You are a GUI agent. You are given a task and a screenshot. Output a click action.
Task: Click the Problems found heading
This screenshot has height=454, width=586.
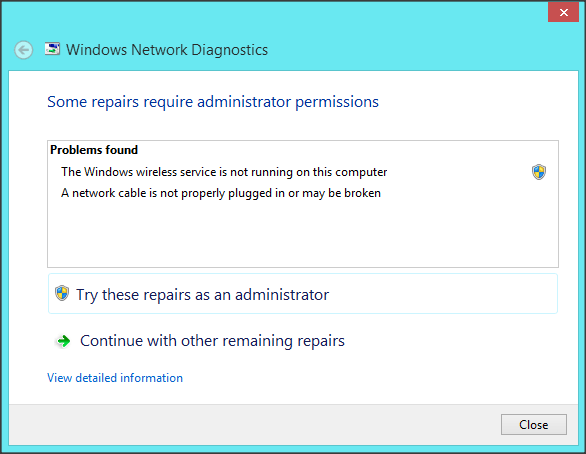[94, 150]
